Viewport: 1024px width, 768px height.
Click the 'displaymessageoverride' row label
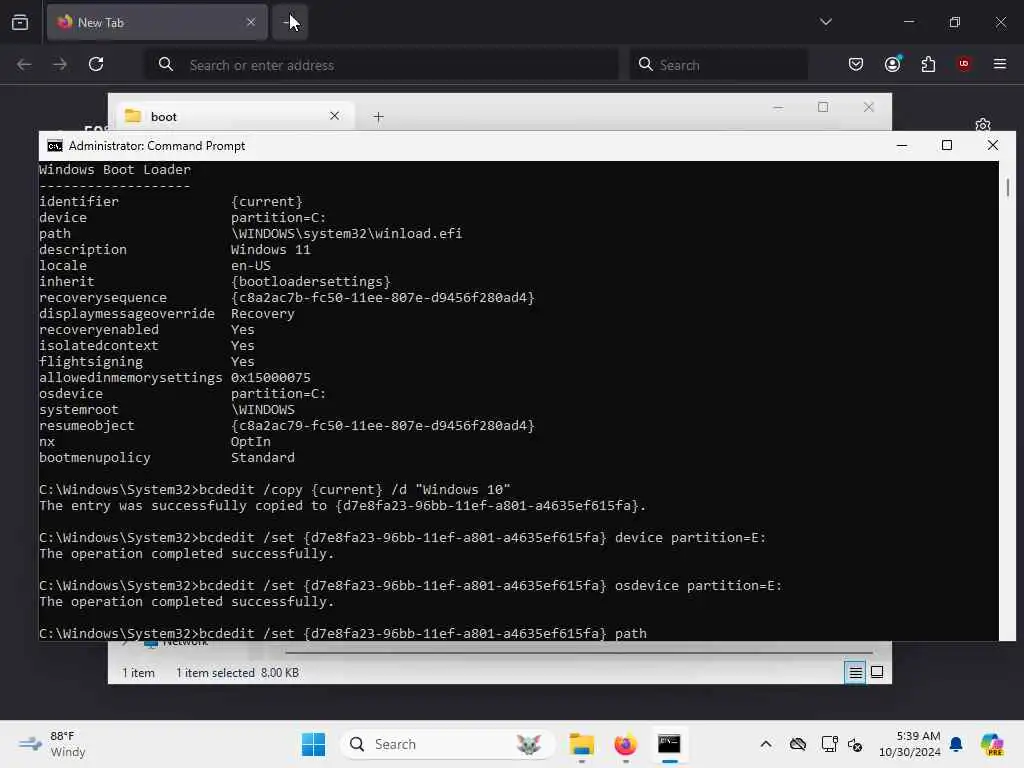127,313
